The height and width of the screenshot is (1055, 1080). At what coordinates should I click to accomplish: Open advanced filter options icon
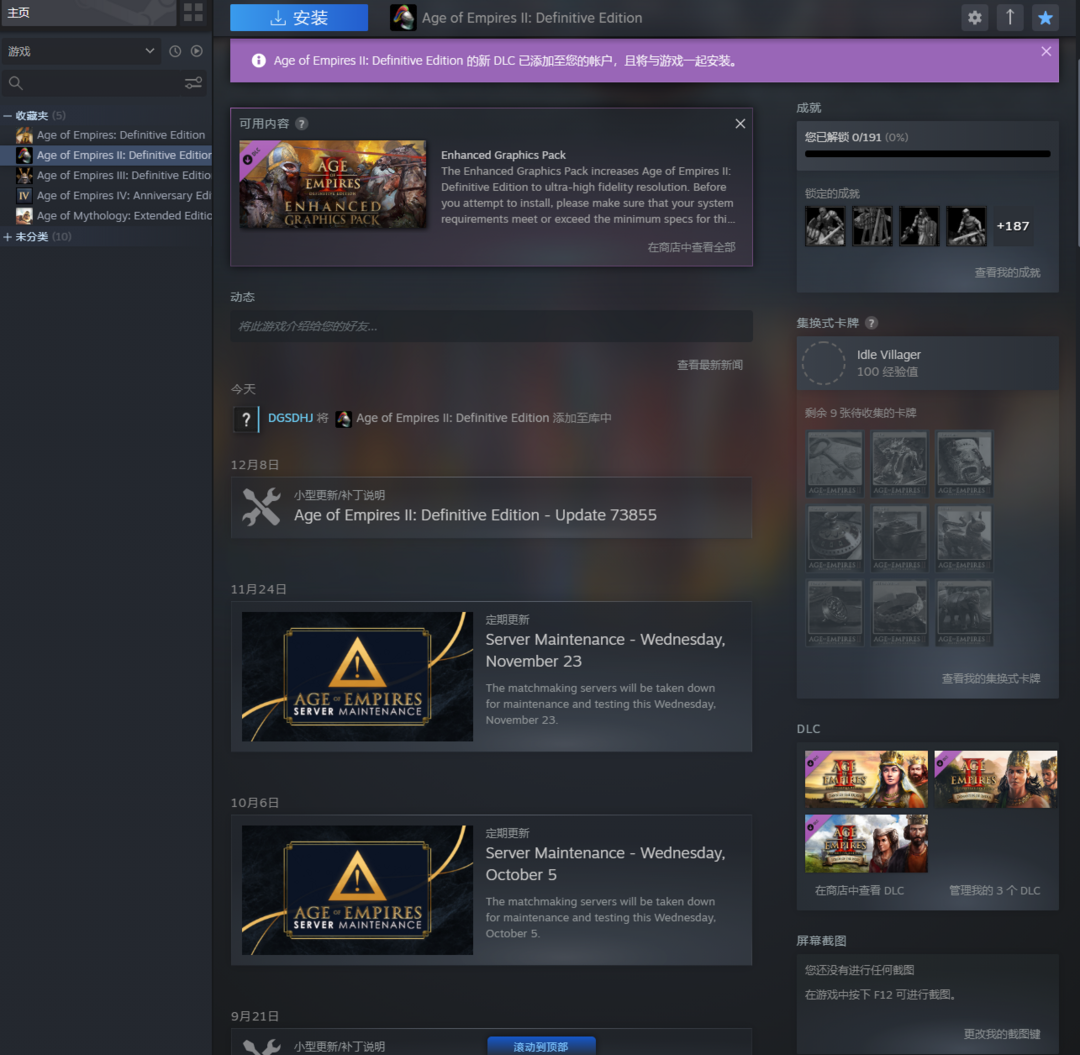[193, 83]
